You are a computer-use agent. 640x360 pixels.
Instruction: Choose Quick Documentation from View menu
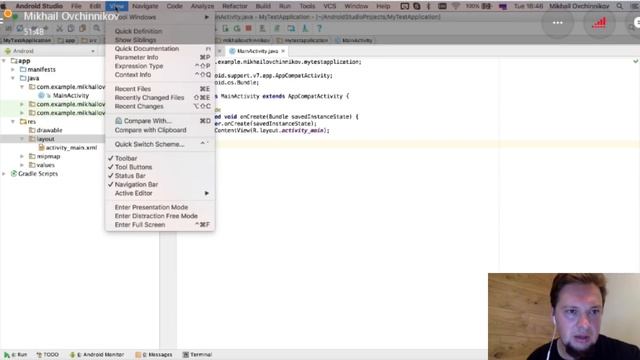[160, 49]
